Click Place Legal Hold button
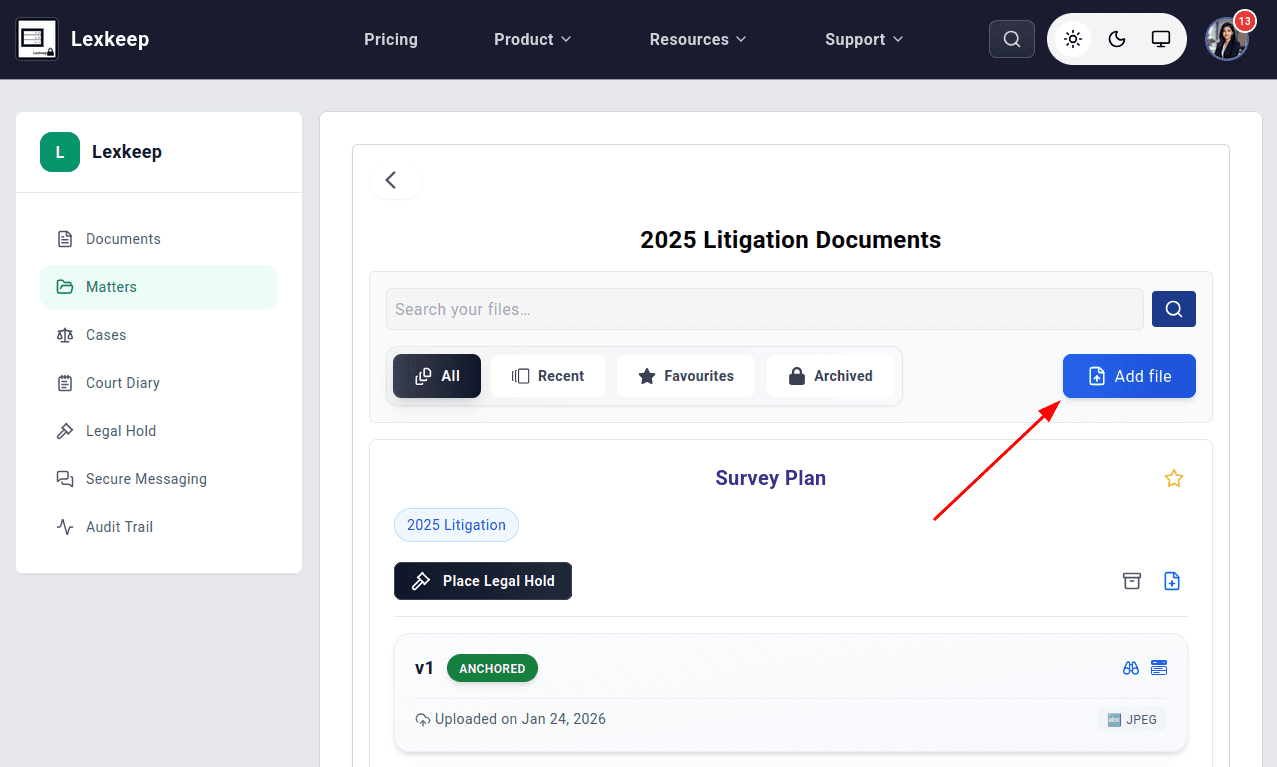The height and width of the screenshot is (767, 1277). tap(483, 581)
